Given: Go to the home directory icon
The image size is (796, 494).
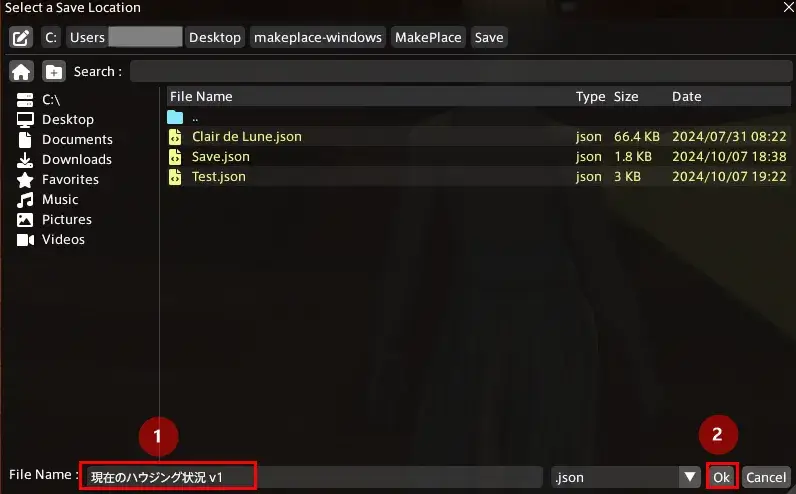Looking at the screenshot, I should point(21,72).
